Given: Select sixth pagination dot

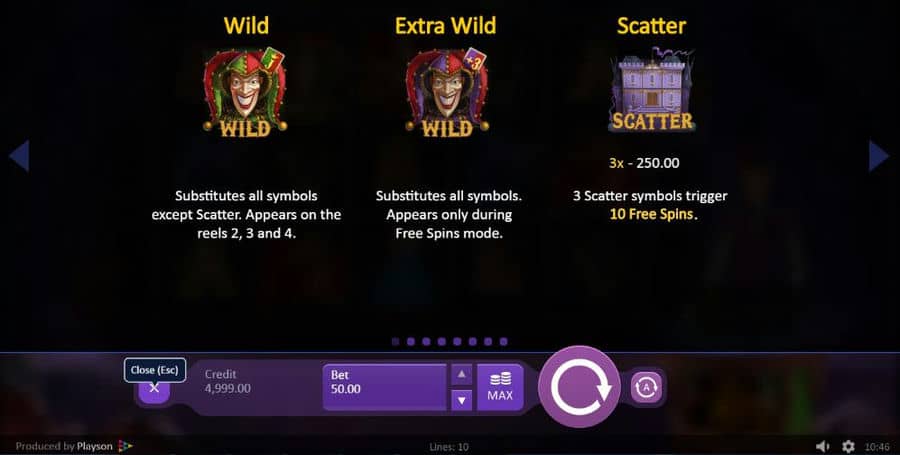Looking at the screenshot, I should click(x=472, y=341).
